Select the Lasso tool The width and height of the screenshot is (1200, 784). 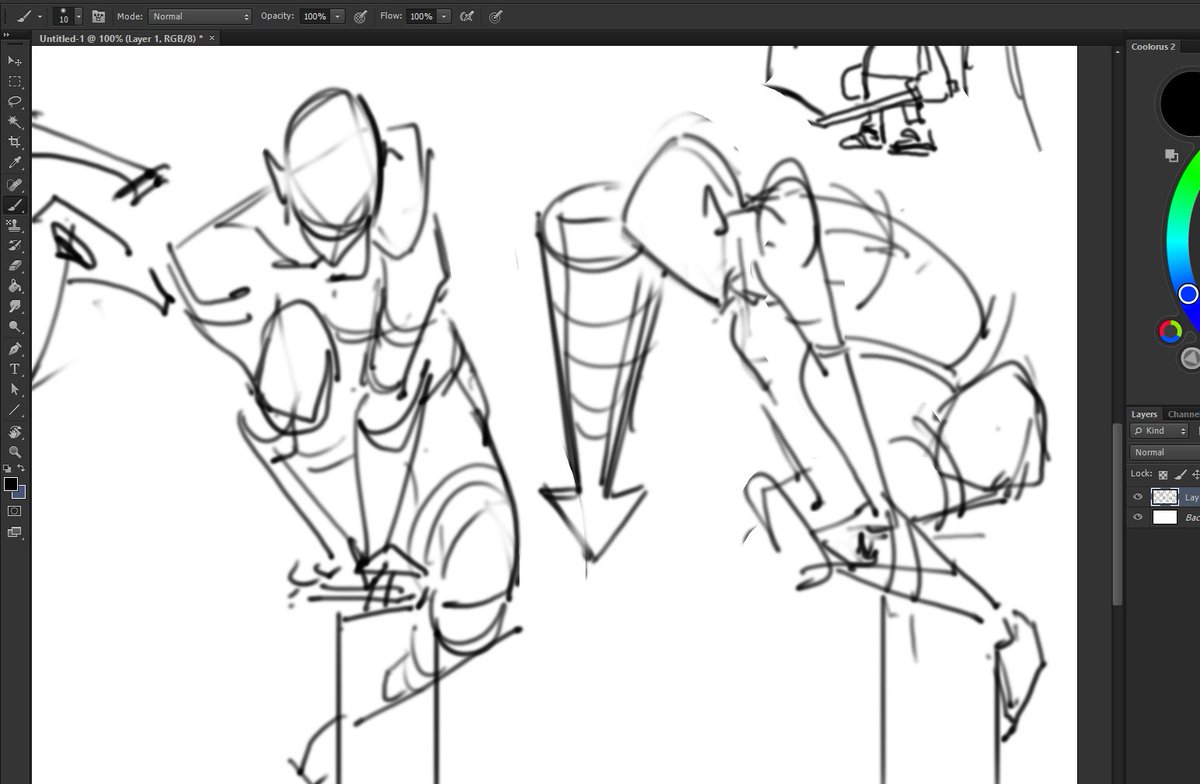pos(15,101)
